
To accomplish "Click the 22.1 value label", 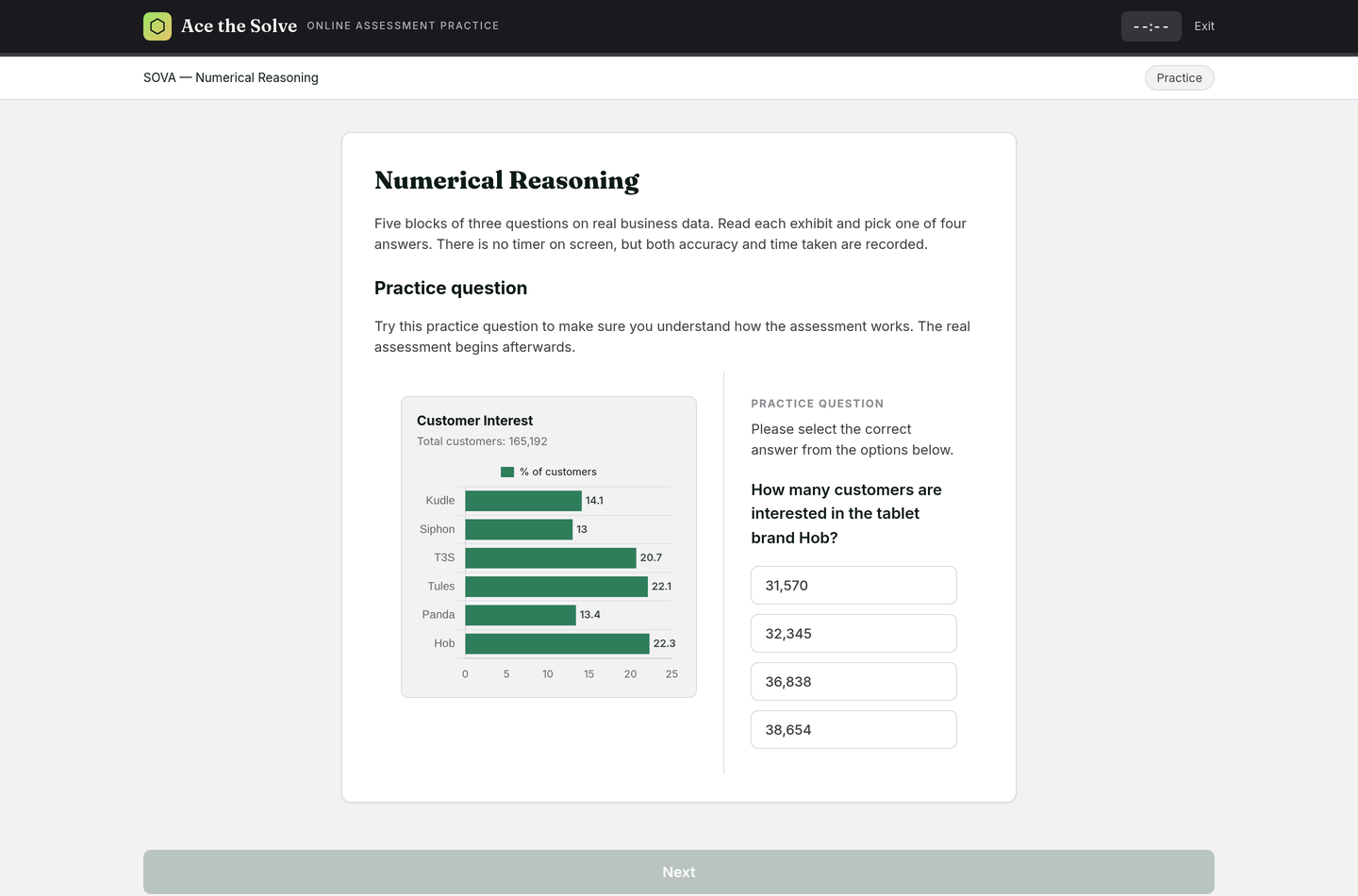I will coord(662,587).
